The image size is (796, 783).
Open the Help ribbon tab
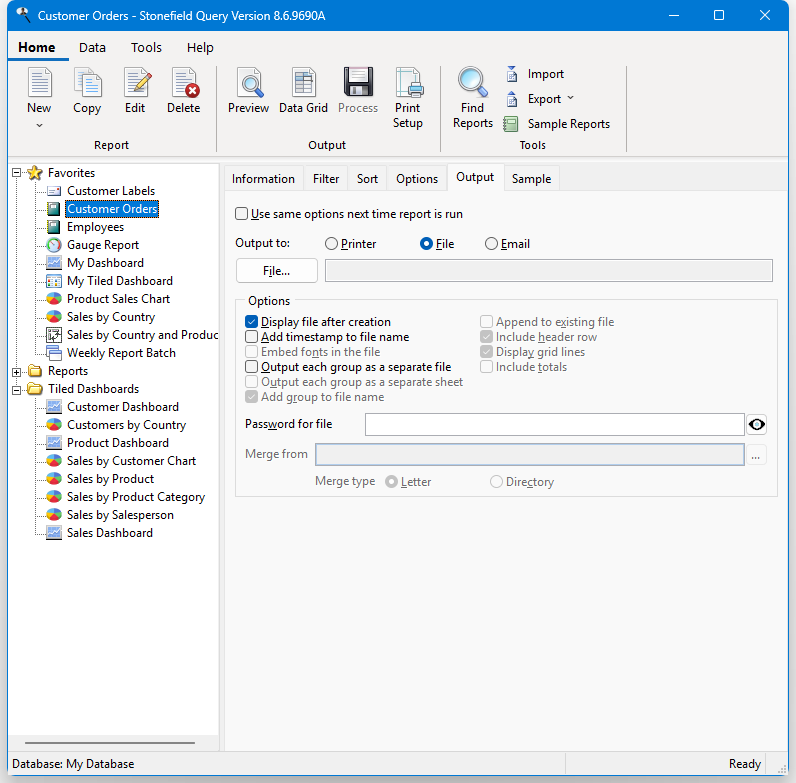200,48
